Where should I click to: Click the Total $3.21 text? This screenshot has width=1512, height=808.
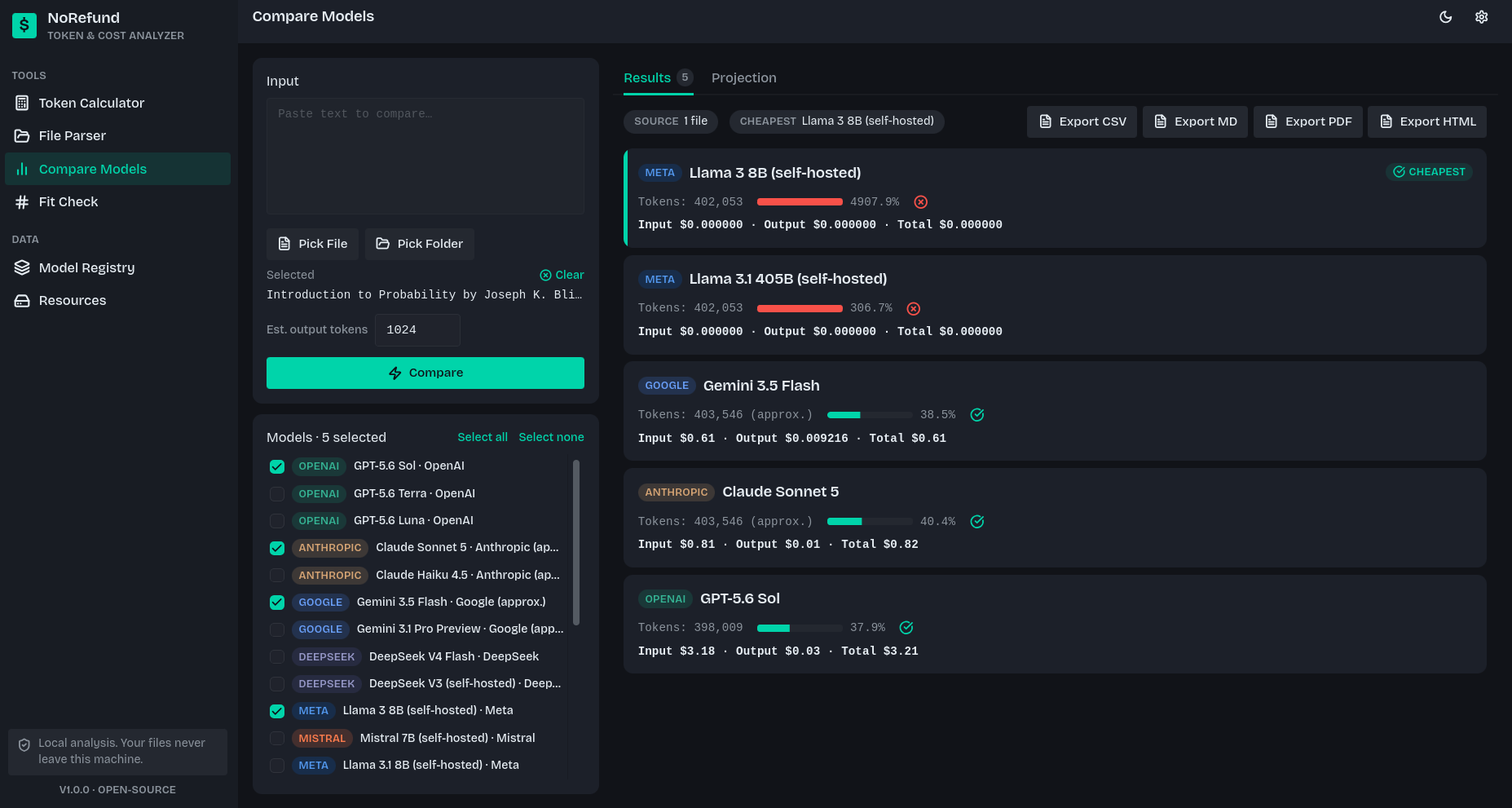pyautogui.click(x=879, y=651)
